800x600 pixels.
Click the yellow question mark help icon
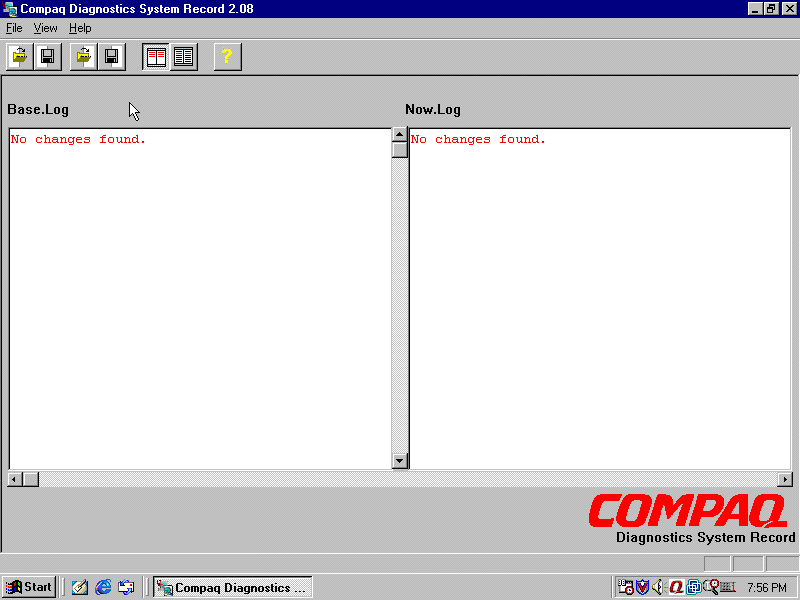[x=228, y=56]
